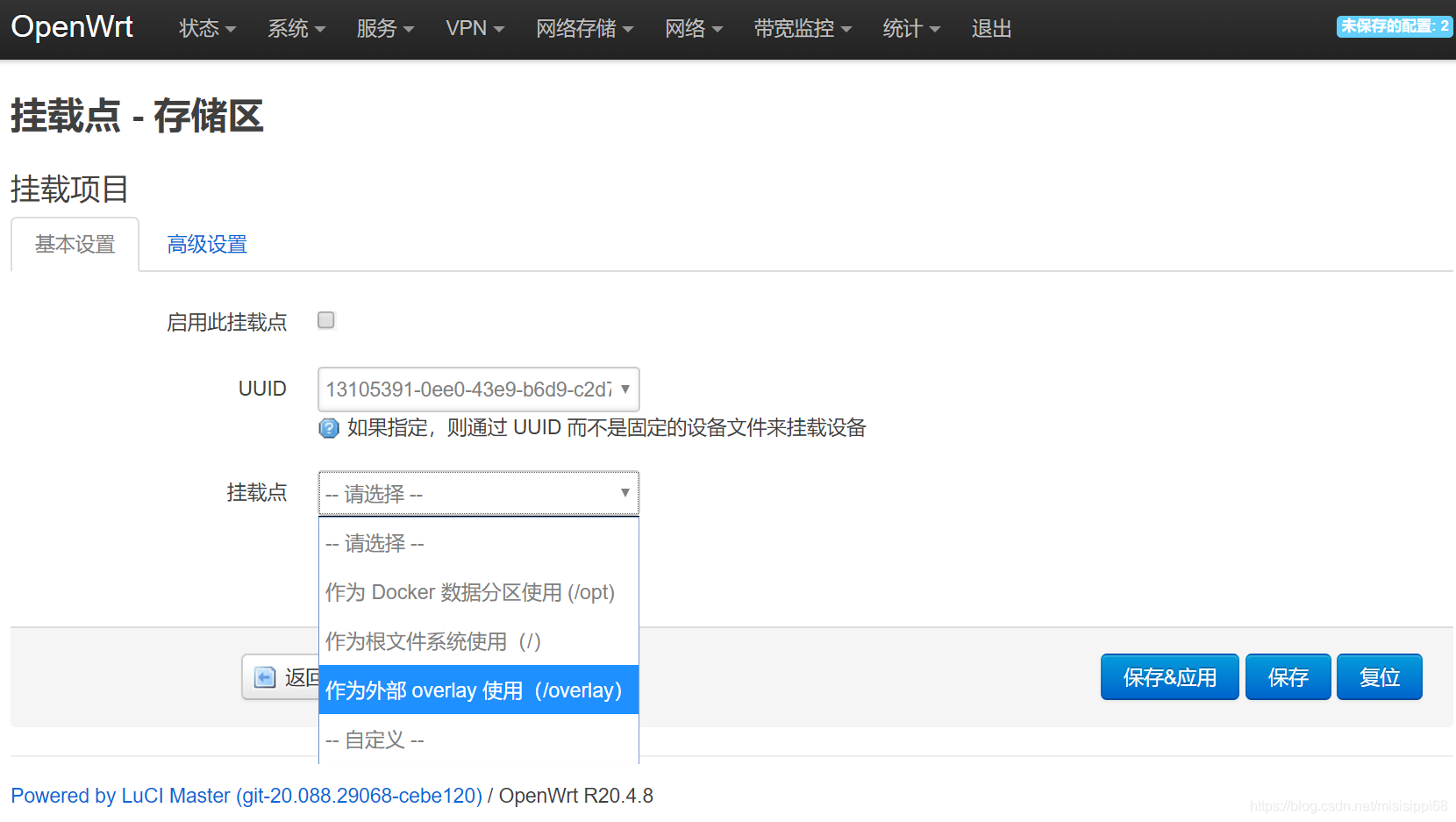Click the 保存&应用 button
Viewport: 1456px width, 822px height.
click(x=1170, y=677)
